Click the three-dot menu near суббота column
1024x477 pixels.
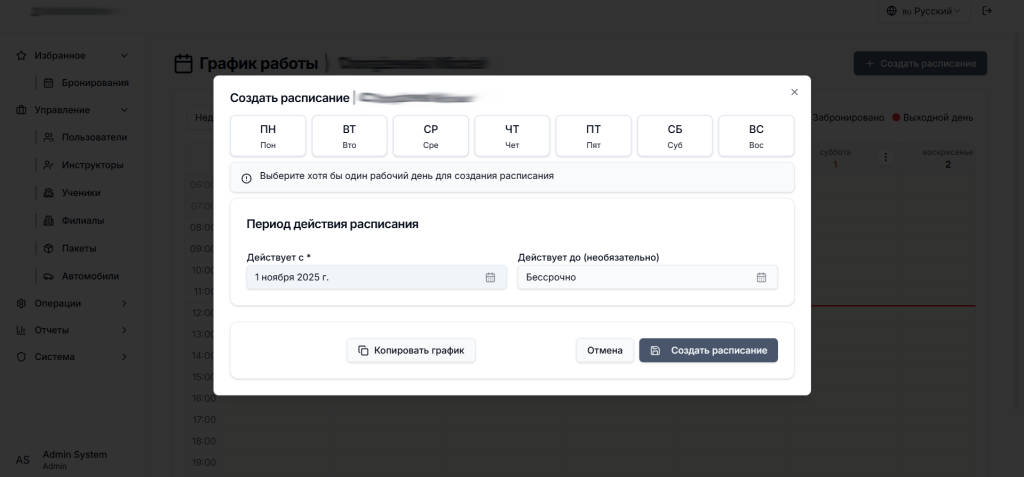click(x=884, y=158)
